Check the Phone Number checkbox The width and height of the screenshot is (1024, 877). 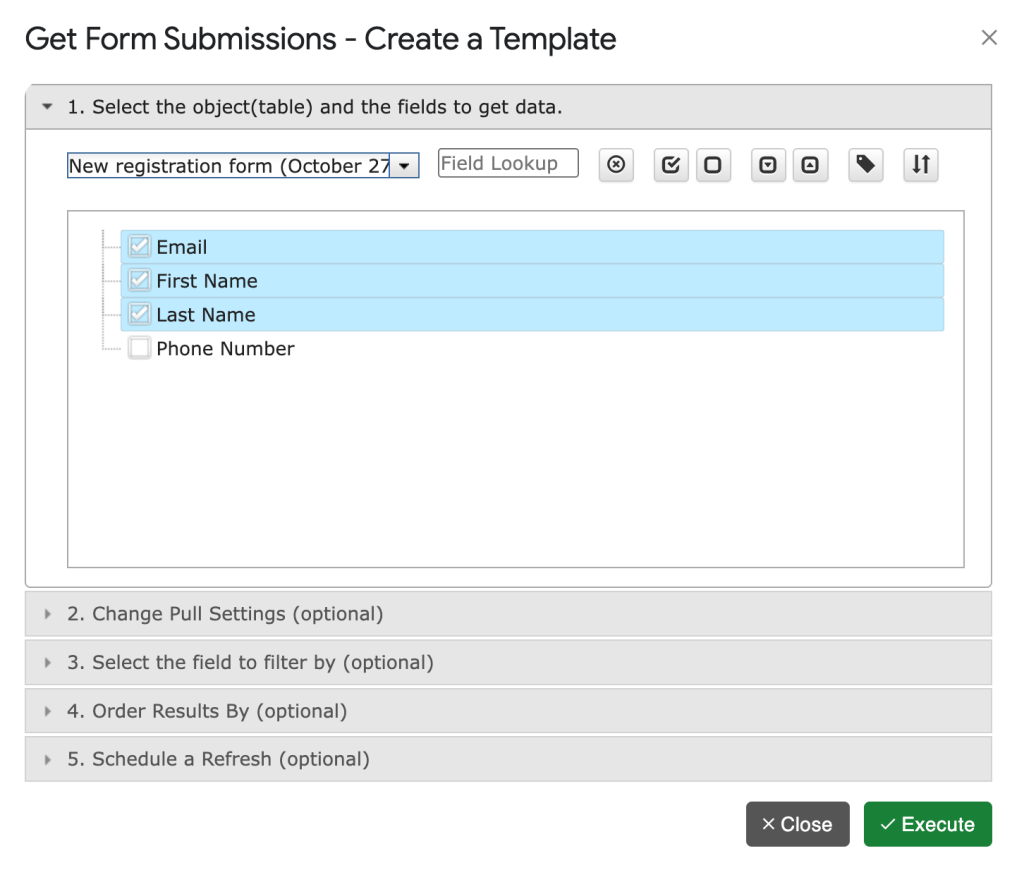click(140, 349)
